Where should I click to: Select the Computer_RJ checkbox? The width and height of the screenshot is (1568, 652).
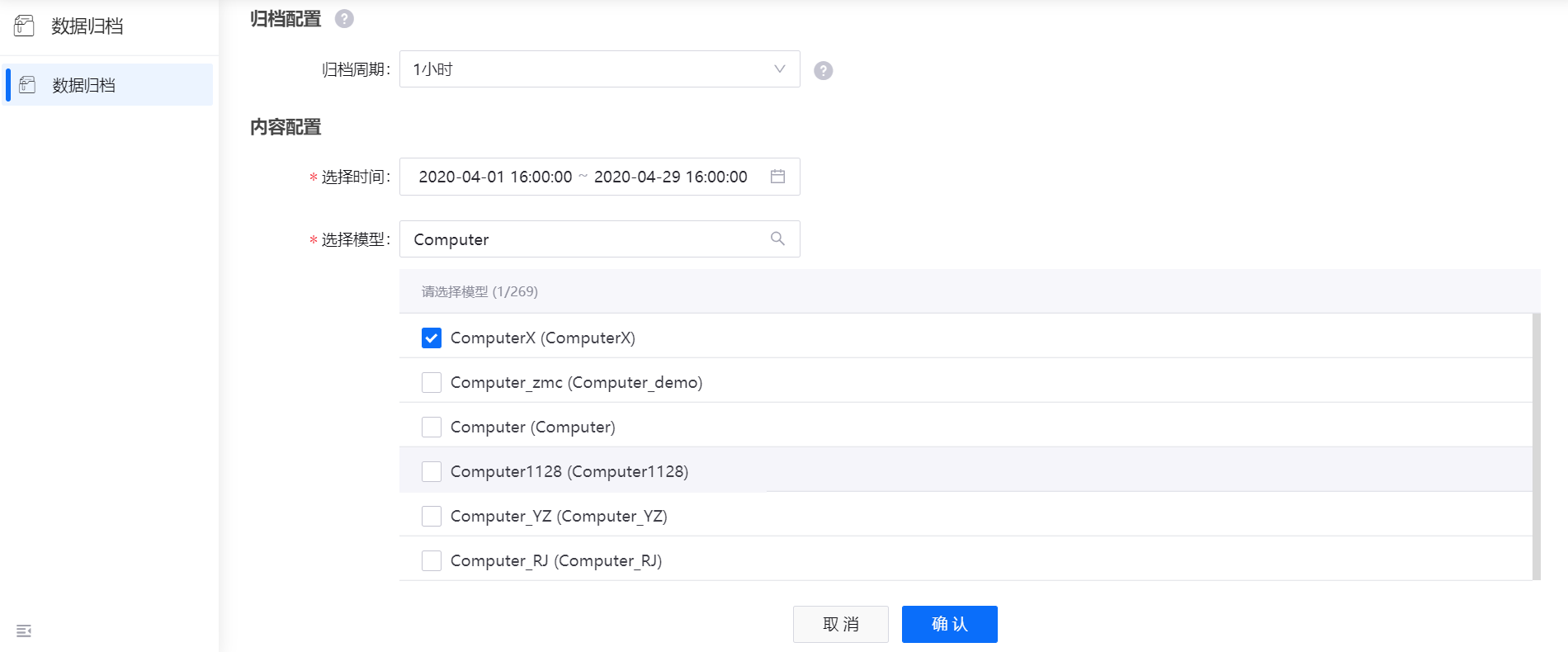pos(432,561)
